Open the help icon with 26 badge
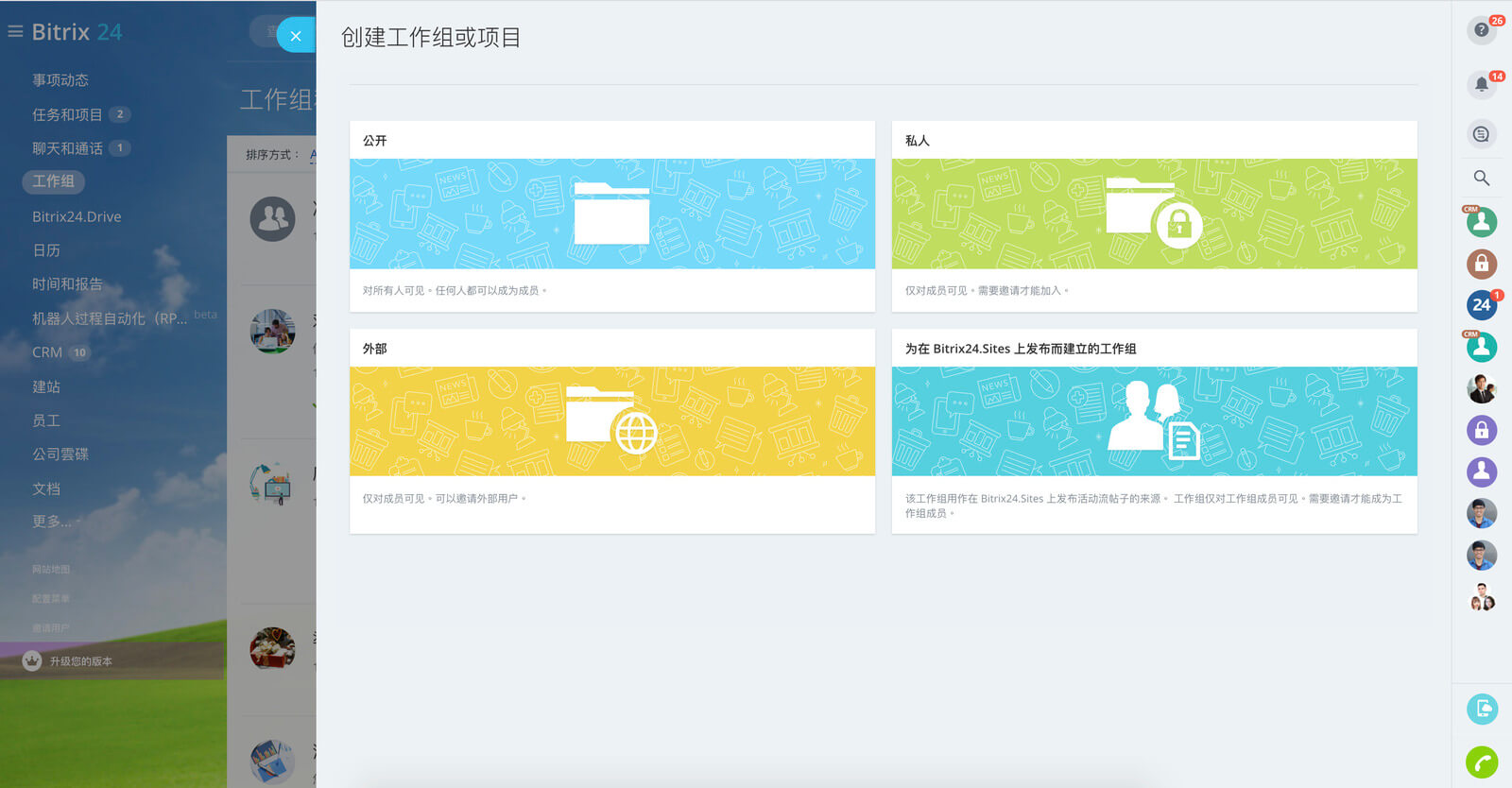Viewport: 1512px width, 788px height. (x=1481, y=30)
